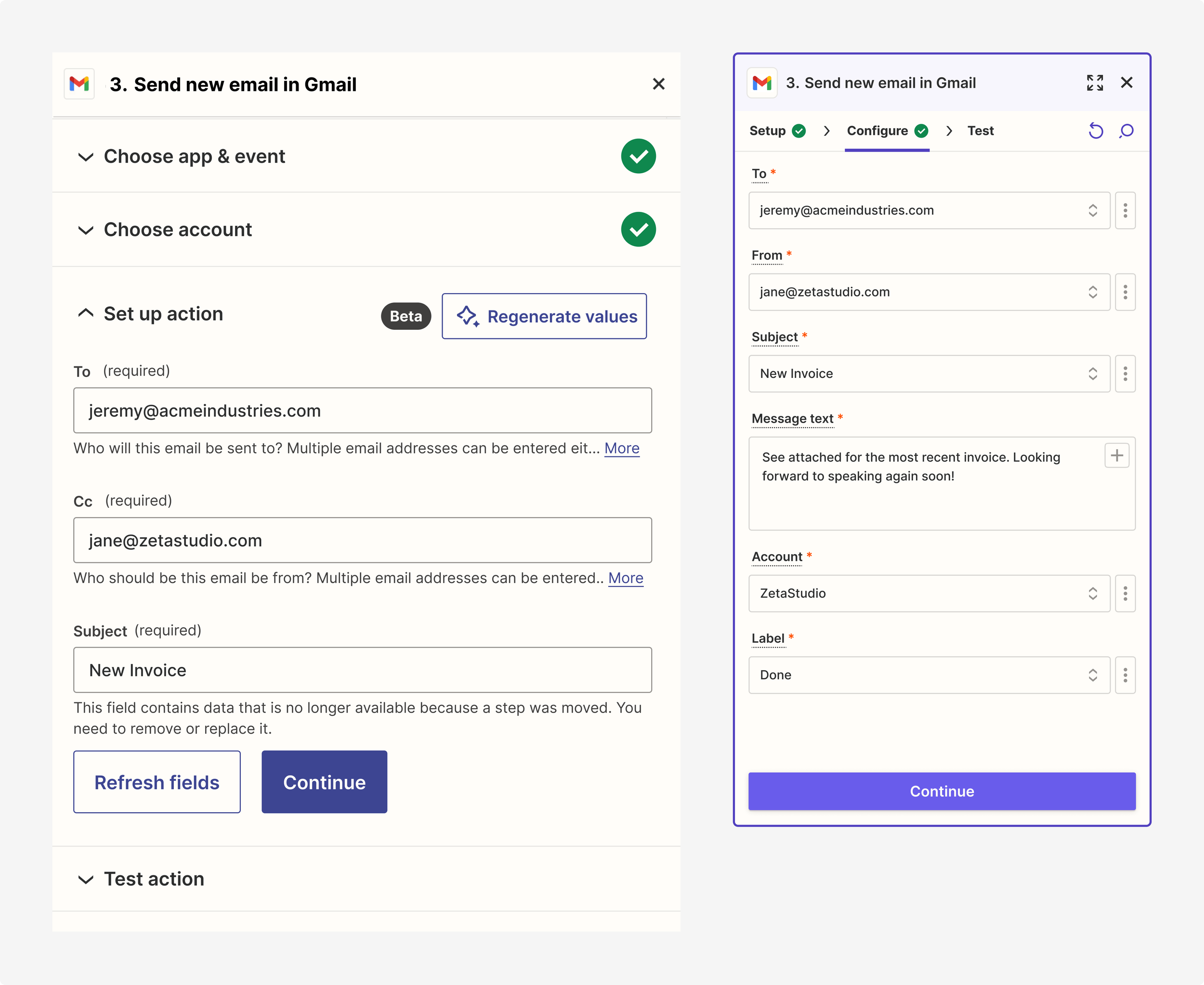
Task: Click the Gmail icon in left panel header
Action: point(79,85)
